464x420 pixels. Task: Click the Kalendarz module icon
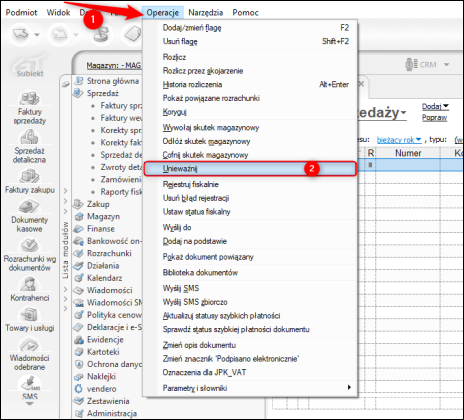79,278
